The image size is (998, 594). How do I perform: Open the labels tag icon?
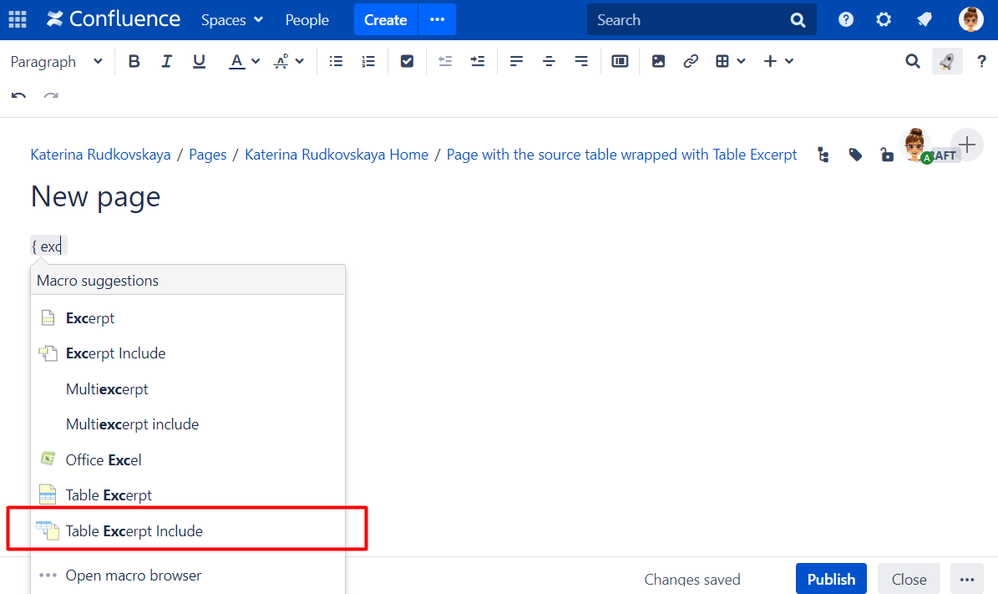click(x=855, y=155)
